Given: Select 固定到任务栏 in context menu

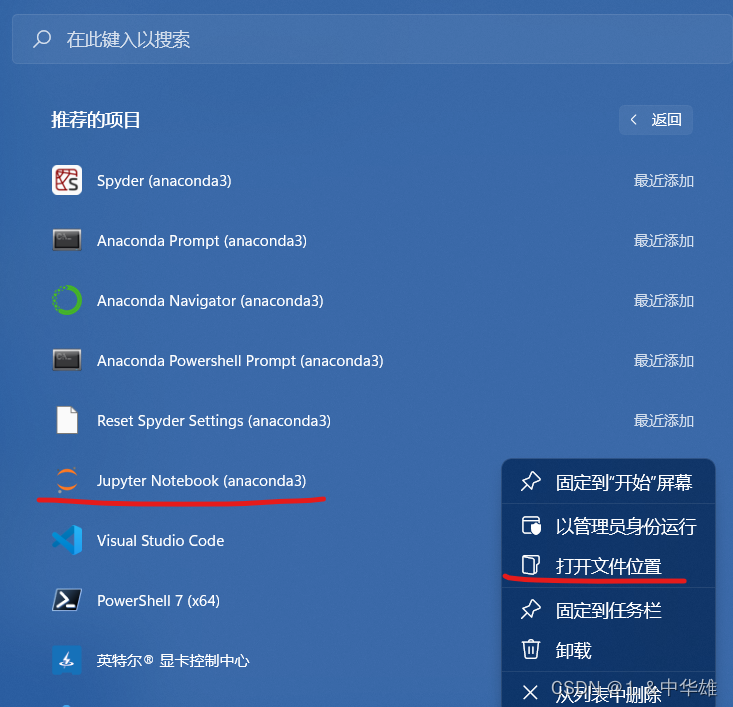Looking at the screenshot, I should 608,610.
